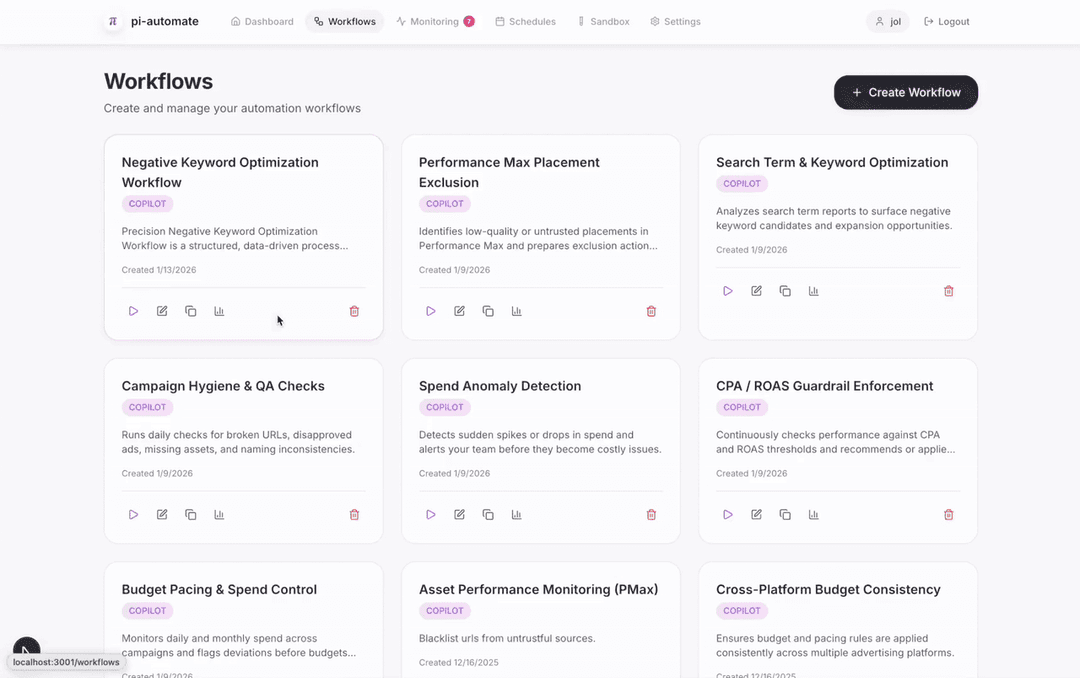The width and height of the screenshot is (1080, 678).
Task: Run the Negative Keyword Optimization Workflow
Action: point(133,311)
